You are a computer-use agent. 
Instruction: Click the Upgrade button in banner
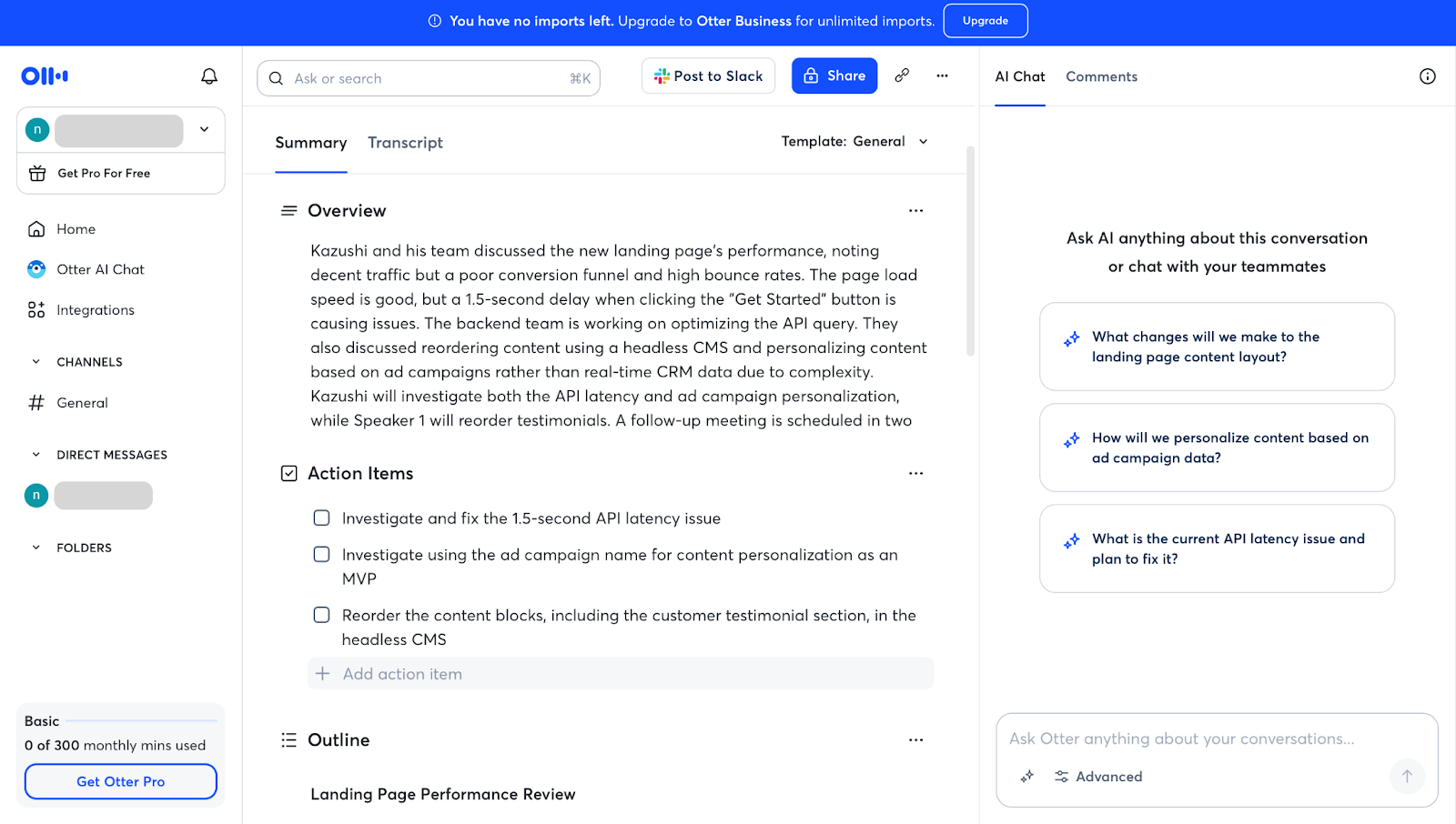click(985, 21)
